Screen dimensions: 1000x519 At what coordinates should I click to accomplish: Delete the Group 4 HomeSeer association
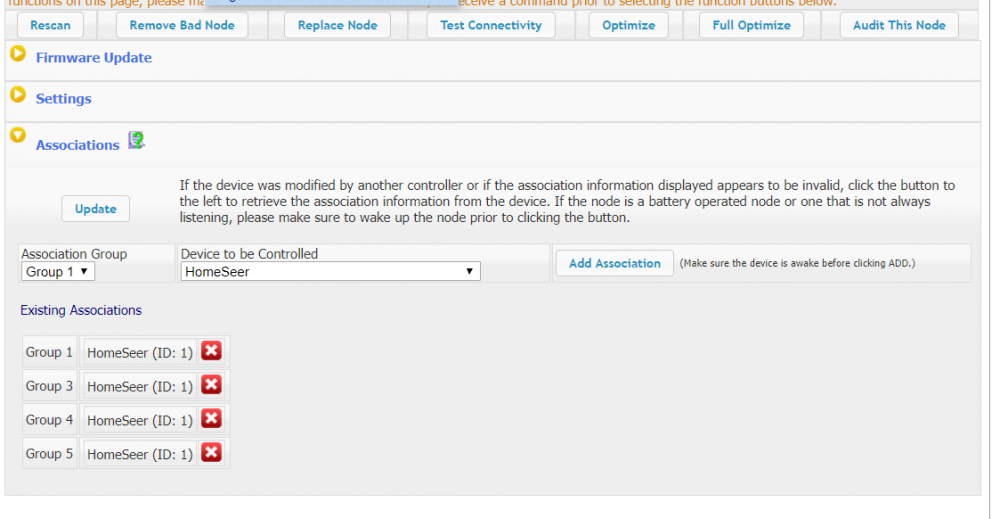click(211, 418)
